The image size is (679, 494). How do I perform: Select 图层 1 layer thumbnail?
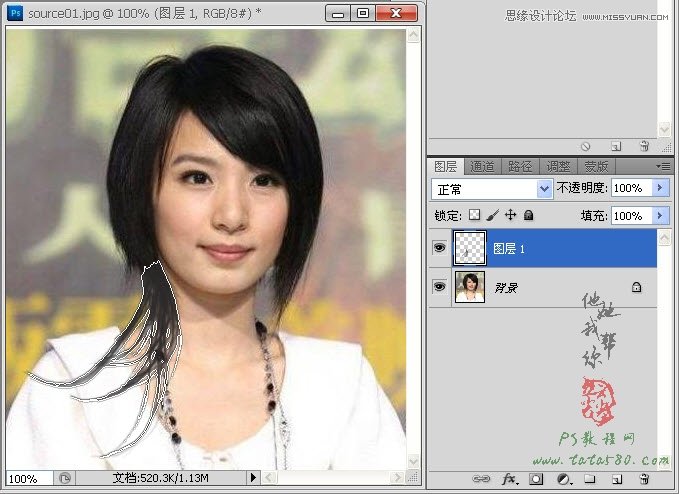coord(470,248)
